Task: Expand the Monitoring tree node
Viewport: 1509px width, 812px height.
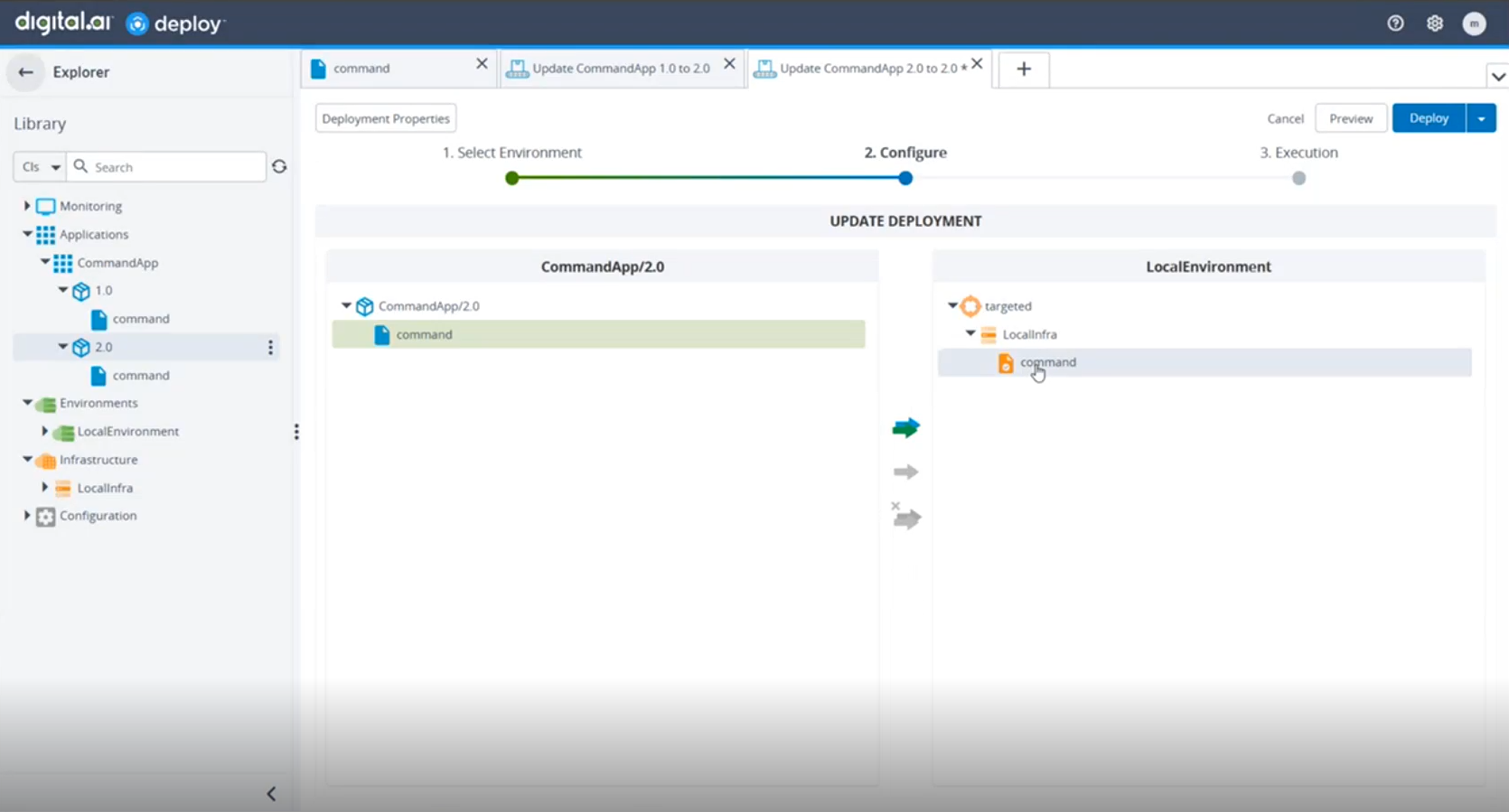Action: (x=27, y=206)
